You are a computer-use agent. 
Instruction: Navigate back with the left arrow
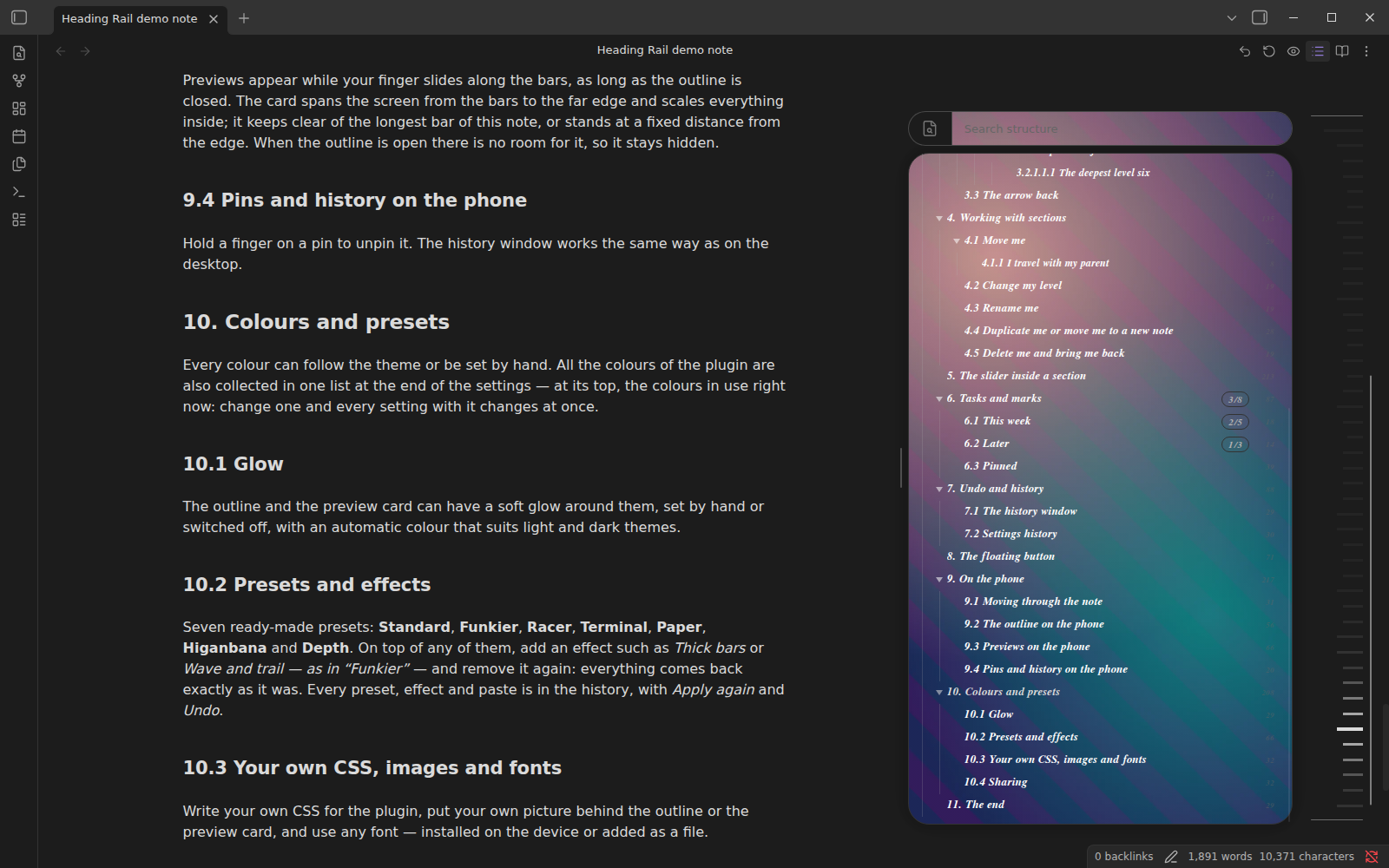click(61, 51)
